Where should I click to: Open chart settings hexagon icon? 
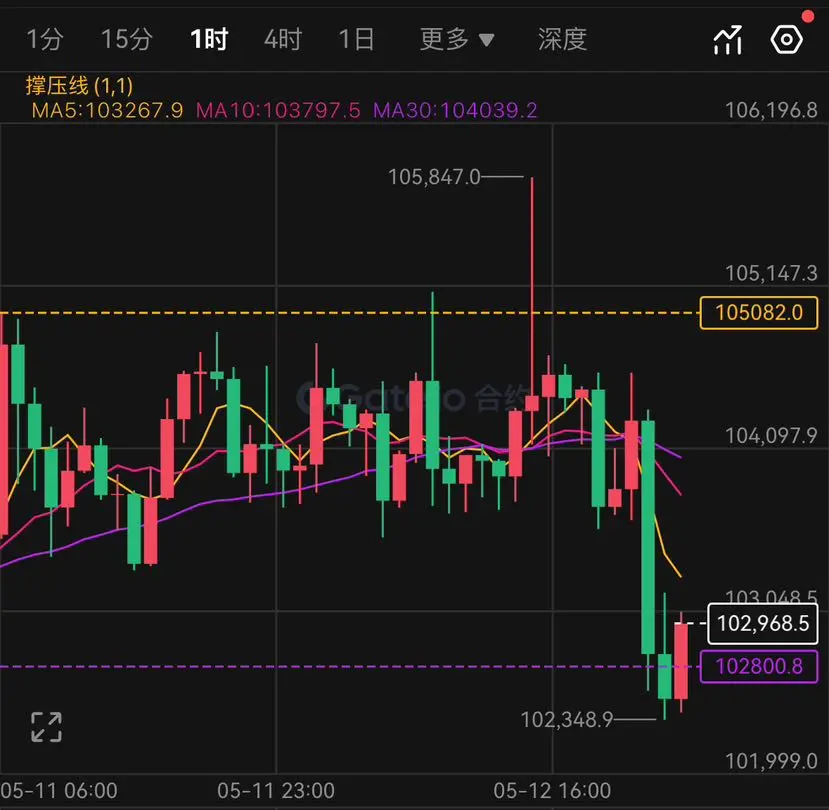[x=787, y=40]
